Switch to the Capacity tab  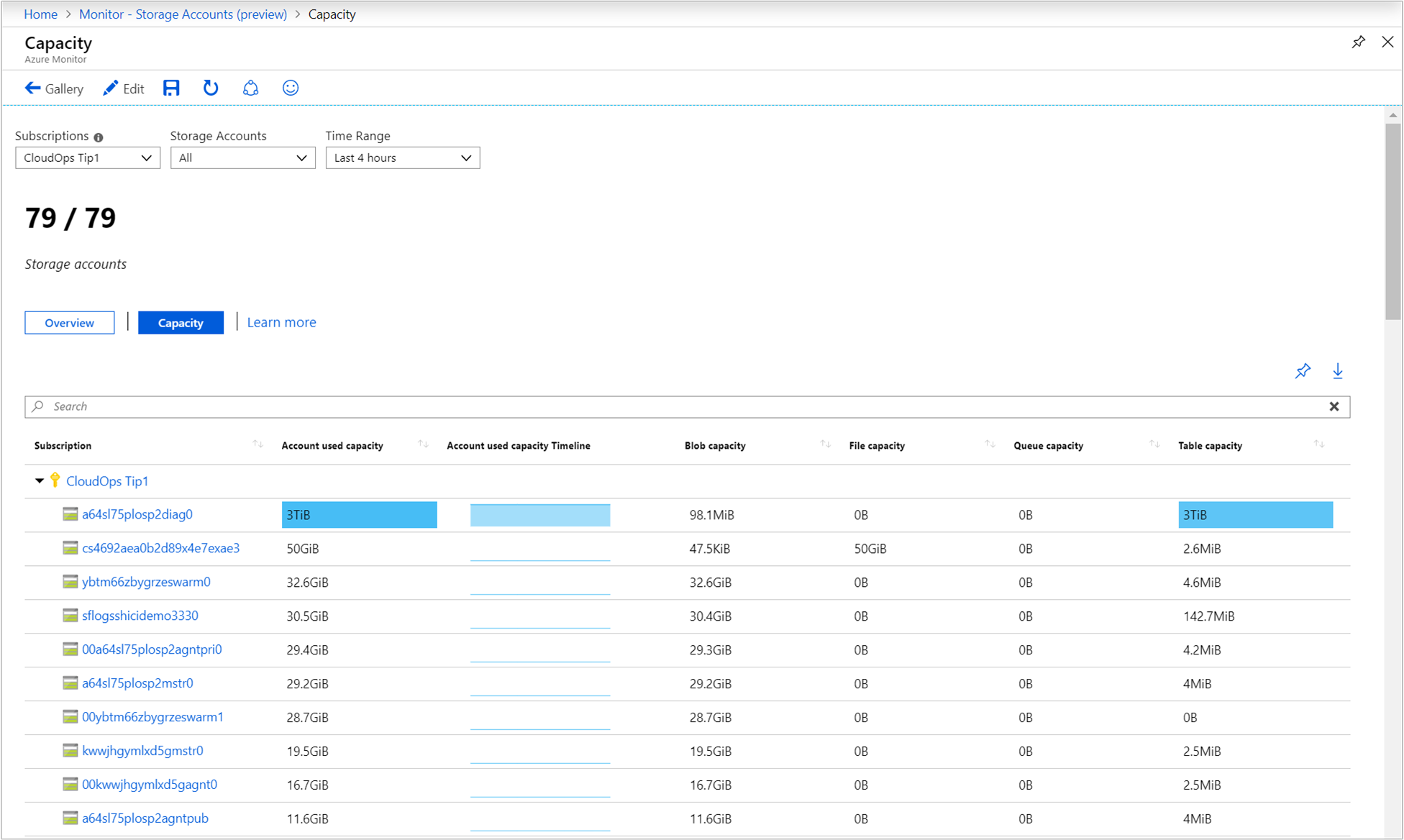[x=180, y=322]
